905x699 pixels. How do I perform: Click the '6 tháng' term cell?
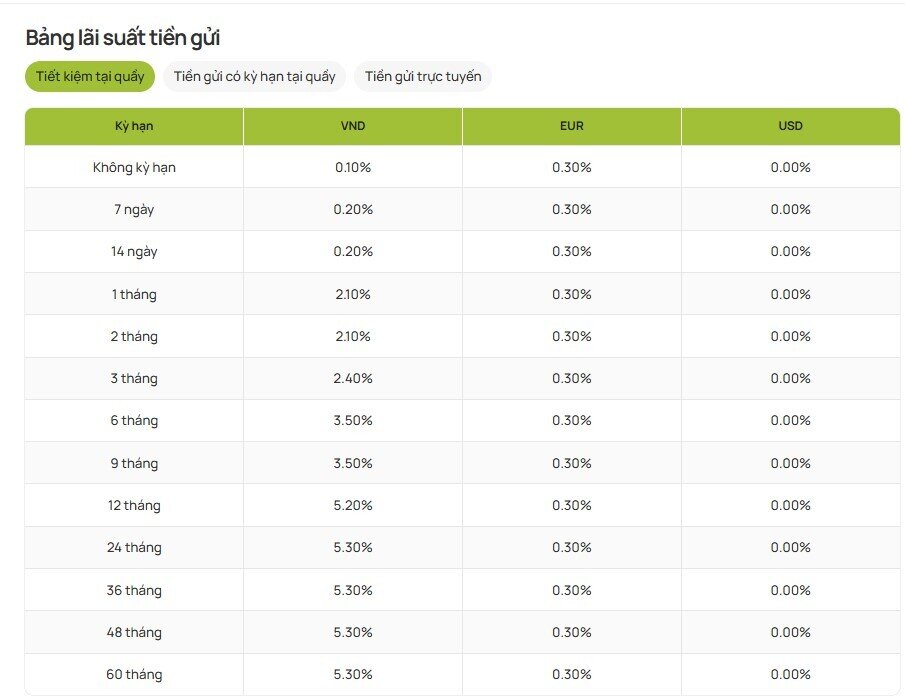point(134,421)
